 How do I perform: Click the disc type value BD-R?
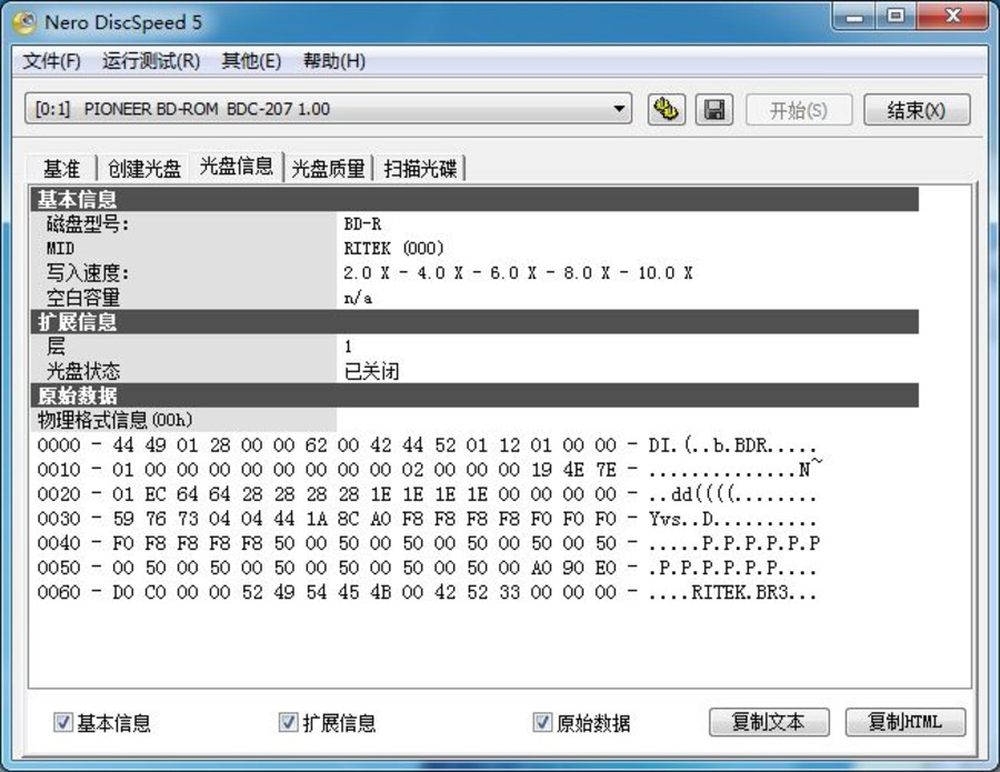pos(362,224)
